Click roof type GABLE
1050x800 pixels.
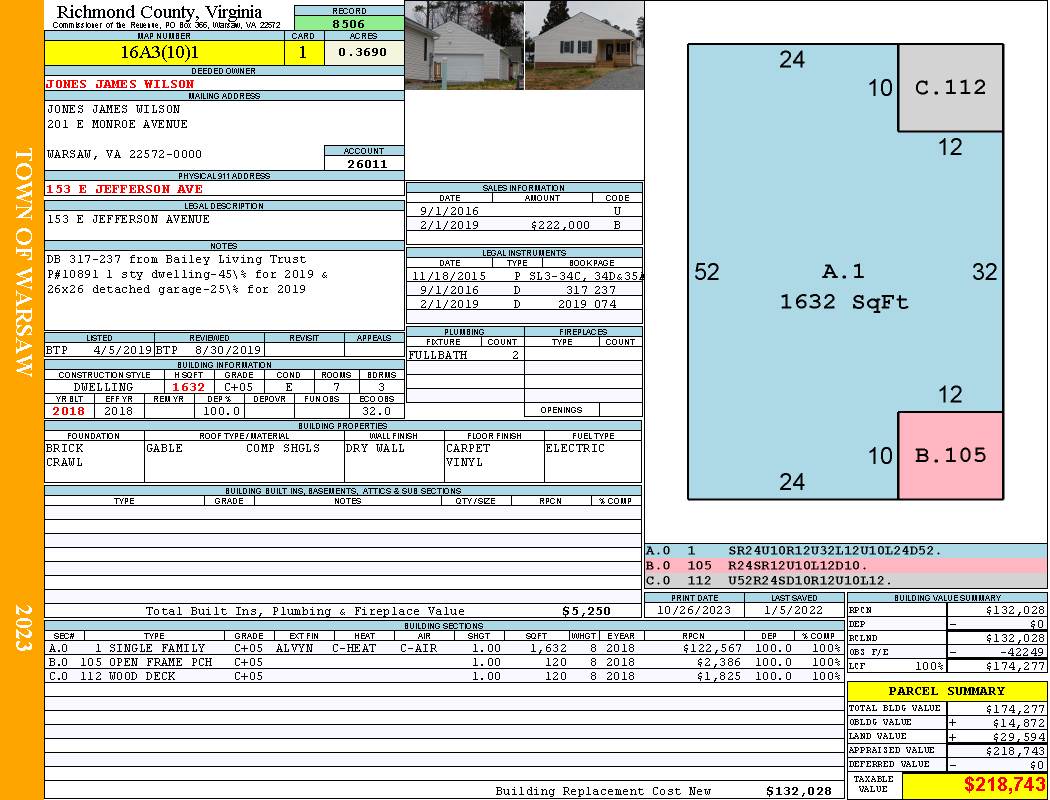[x=165, y=448]
